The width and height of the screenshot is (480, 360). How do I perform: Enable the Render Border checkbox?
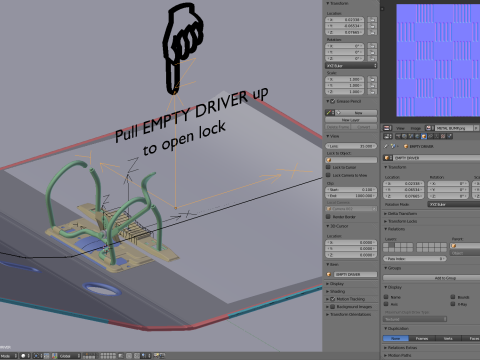tap(328, 217)
